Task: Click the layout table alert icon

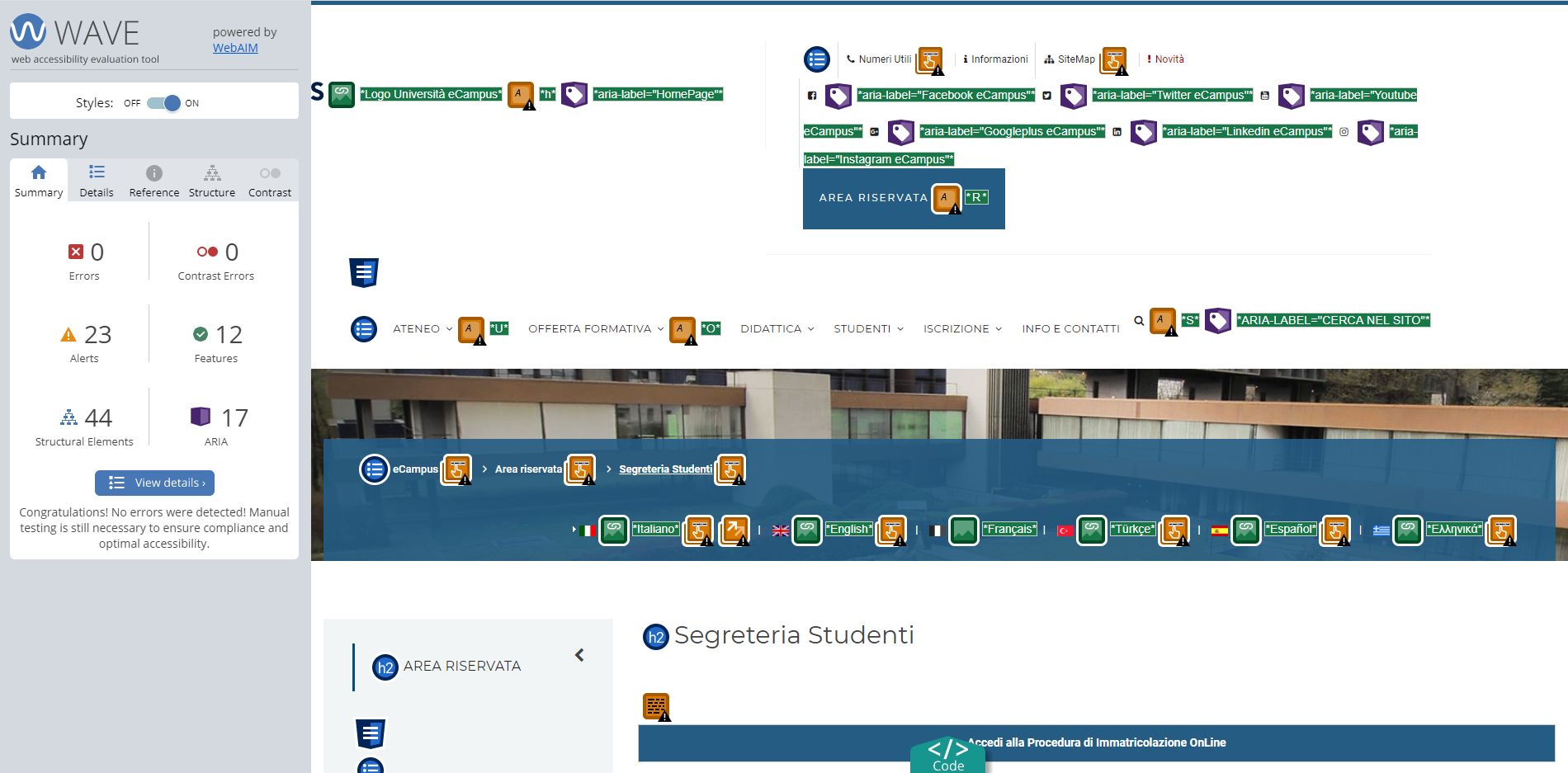Action: [x=656, y=707]
